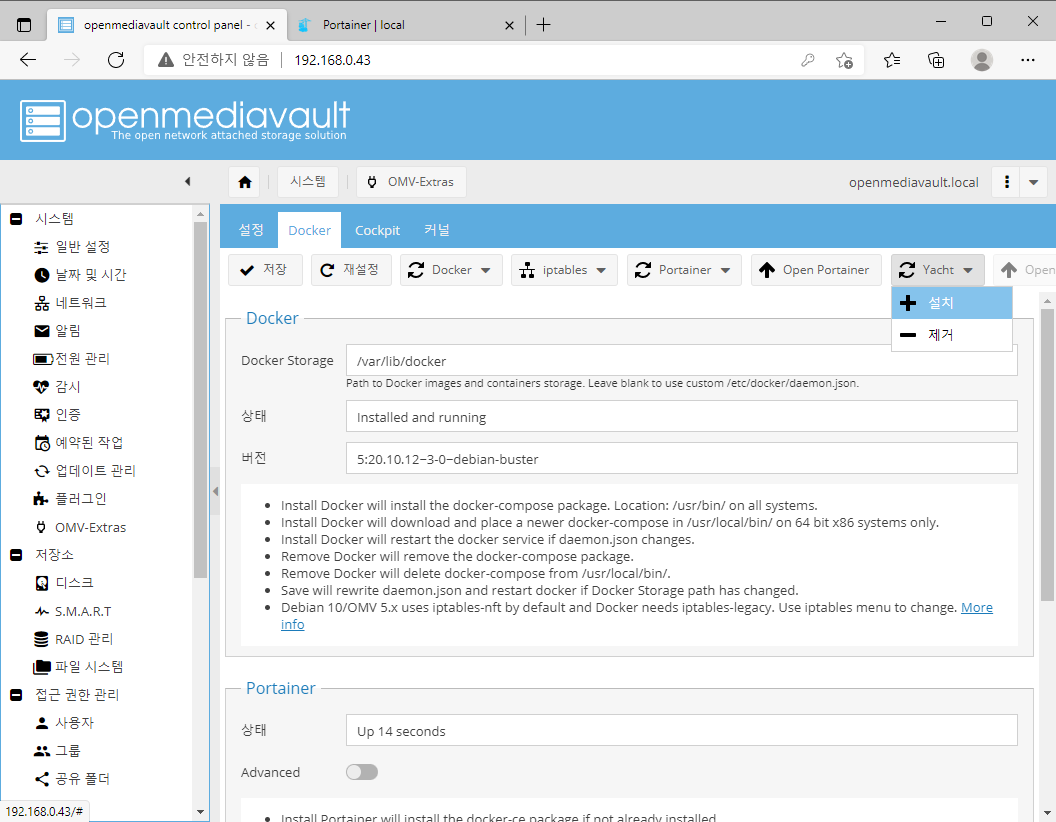Open the iptables dropdown button

coord(564,270)
